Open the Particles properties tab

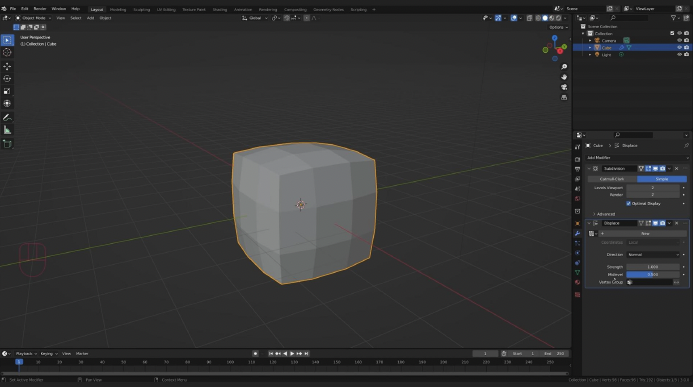(x=577, y=243)
